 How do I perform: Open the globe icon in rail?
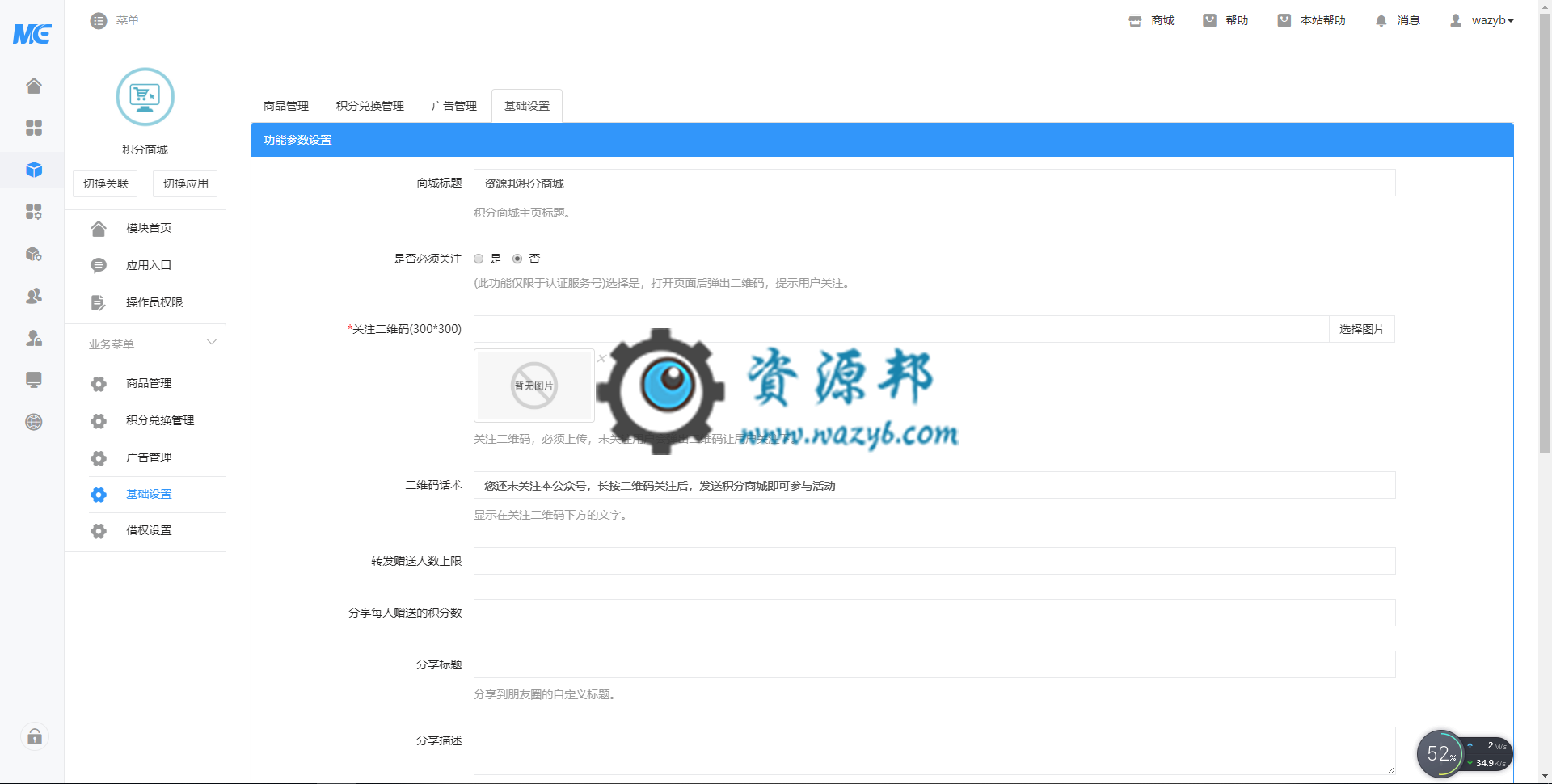click(x=34, y=422)
